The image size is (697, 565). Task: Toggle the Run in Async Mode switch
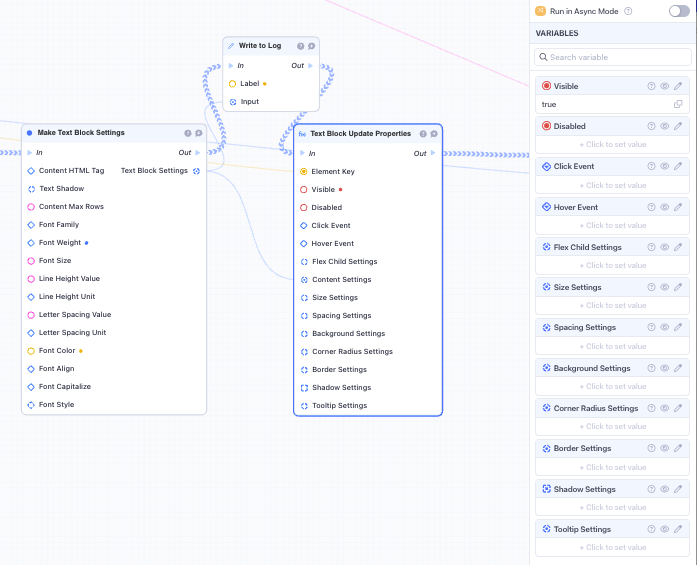[x=679, y=11]
